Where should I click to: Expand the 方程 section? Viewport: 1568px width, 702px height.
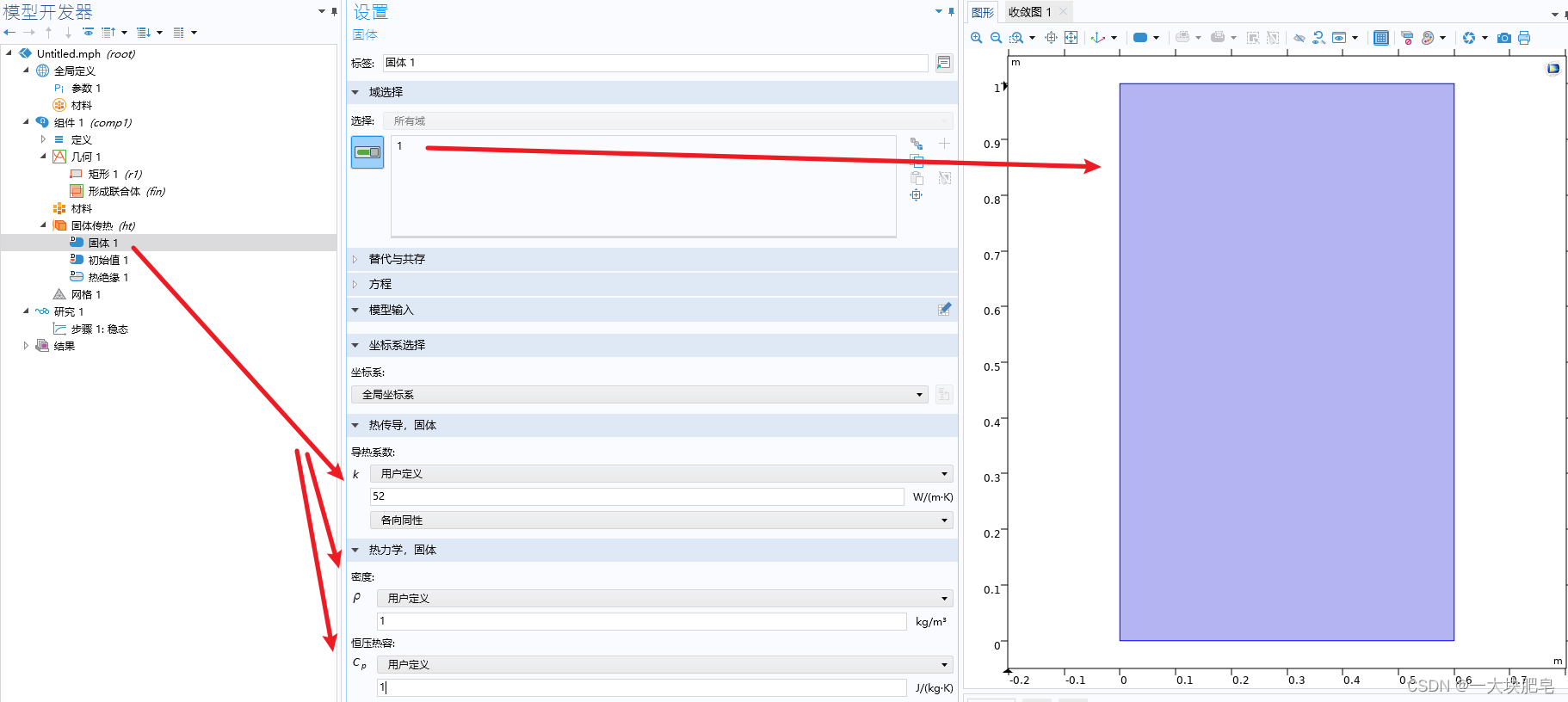(x=355, y=284)
